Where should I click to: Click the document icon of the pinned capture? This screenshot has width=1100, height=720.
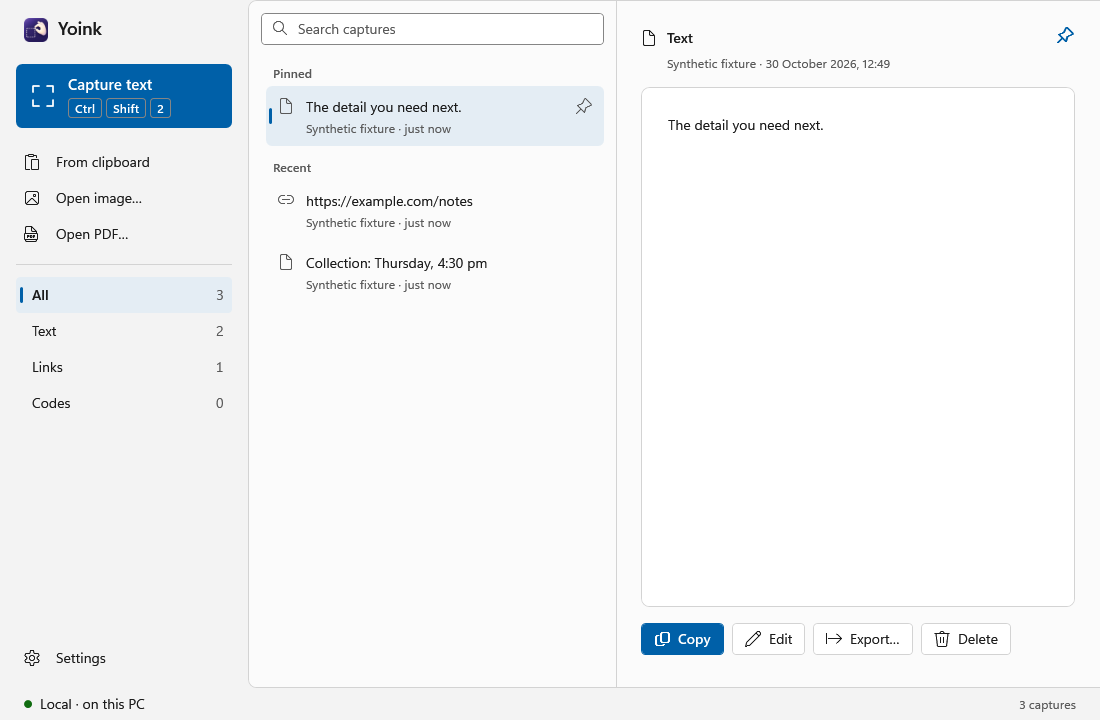pyautogui.click(x=286, y=107)
